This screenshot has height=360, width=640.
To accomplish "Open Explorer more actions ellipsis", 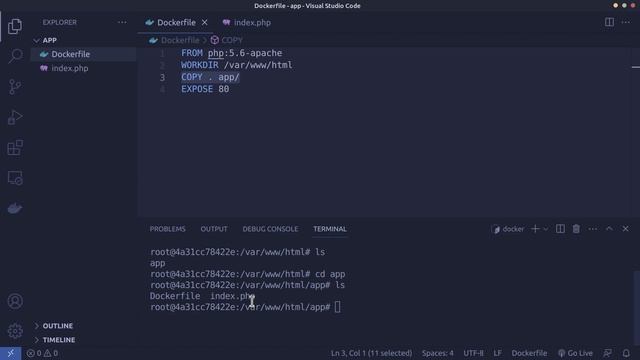I will (122, 22).
